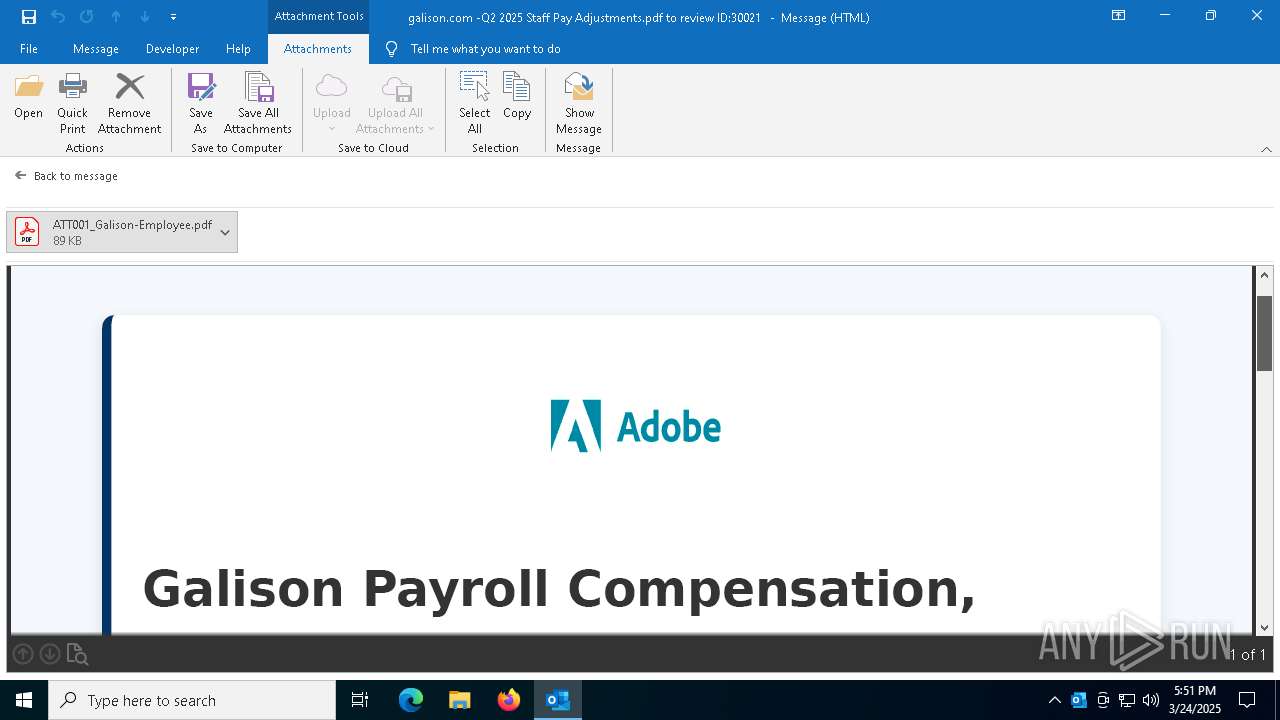Image resolution: width=1280 pixels, height=720 pixels.
Task: Click the Galison Payroll Compensation heading
Action: point(559,589)
